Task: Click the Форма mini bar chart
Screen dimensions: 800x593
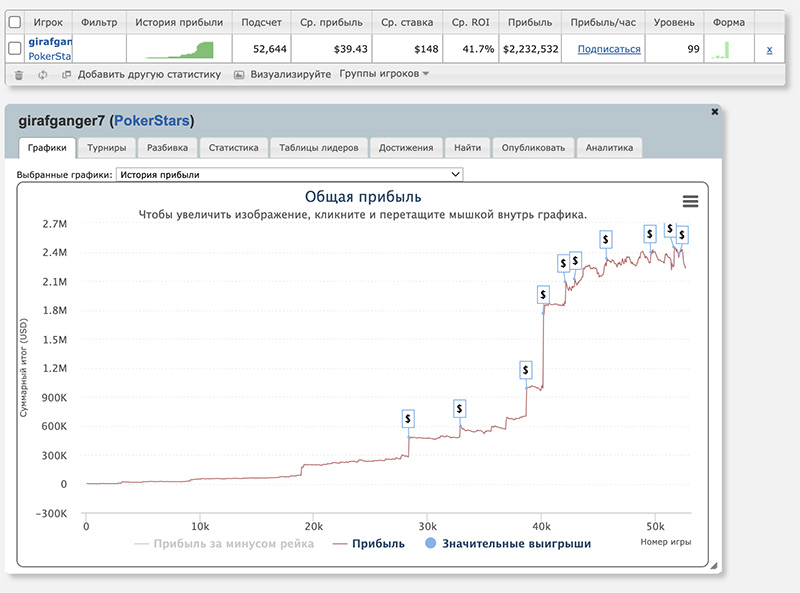Action: click(722, 49)
